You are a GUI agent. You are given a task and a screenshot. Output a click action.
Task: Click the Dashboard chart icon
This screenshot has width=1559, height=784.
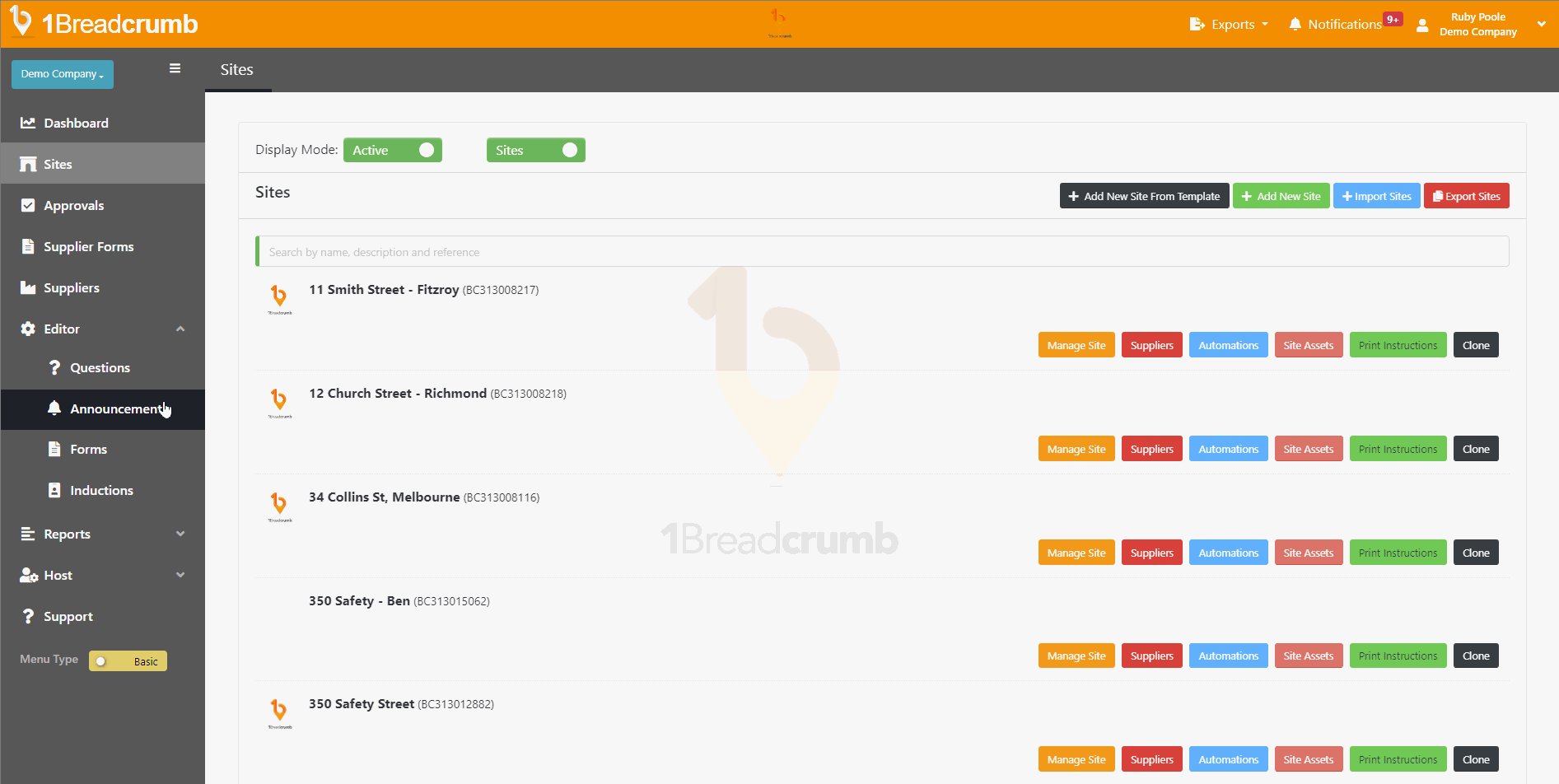click(28, 123)
